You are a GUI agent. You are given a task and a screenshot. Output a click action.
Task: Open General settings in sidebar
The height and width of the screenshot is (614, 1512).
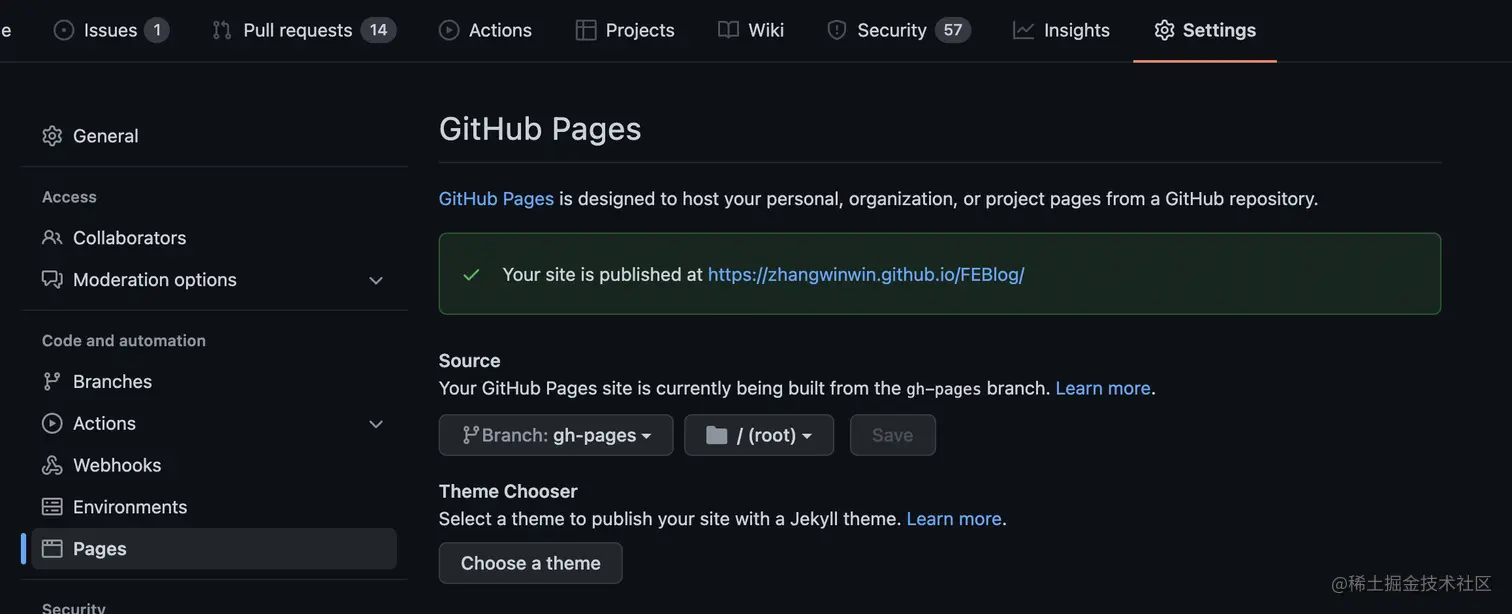(214, 136)
